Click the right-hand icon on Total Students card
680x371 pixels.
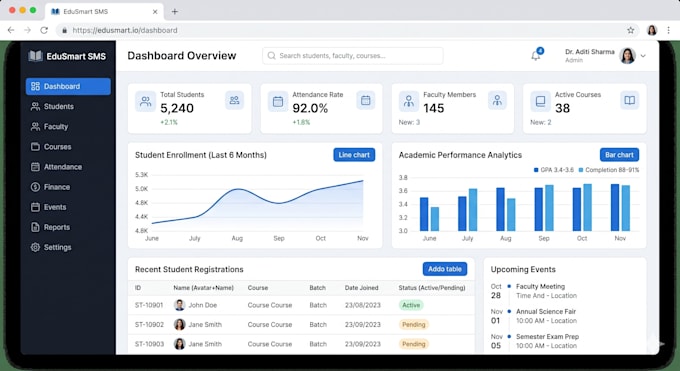point(234,100)
